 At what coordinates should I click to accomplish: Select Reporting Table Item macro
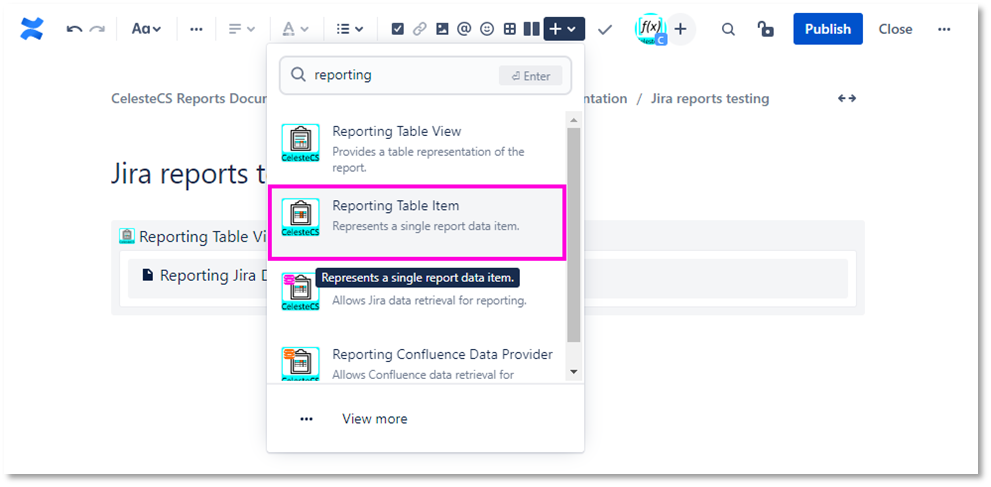point(417,221)
